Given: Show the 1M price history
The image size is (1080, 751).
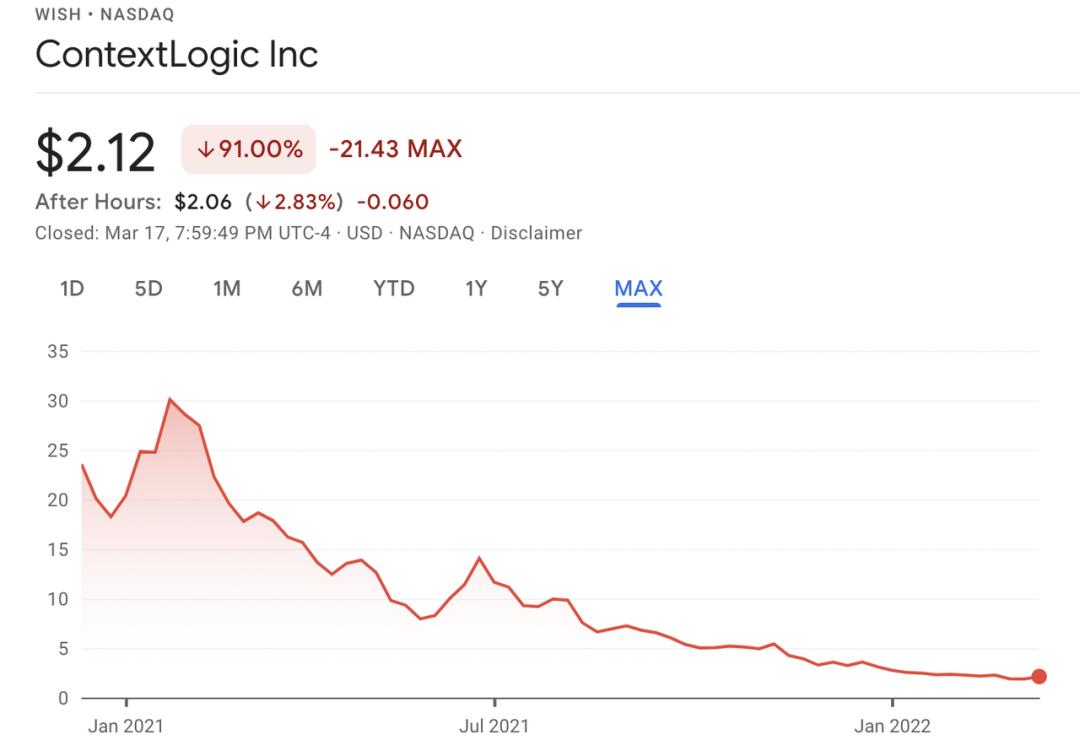Looking at the screenshot, I should 227,289.
